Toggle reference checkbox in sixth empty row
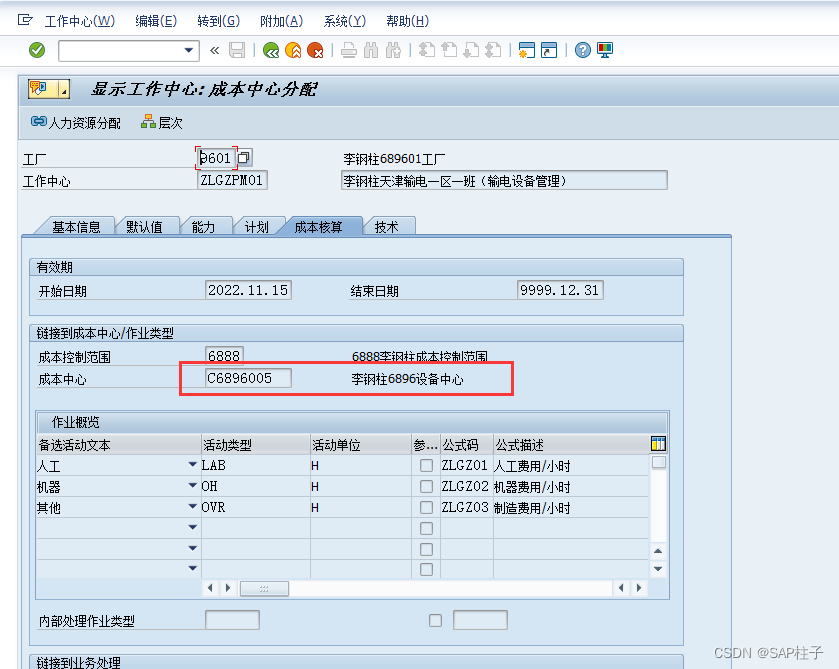839x669 pixels. click(426, 569)
